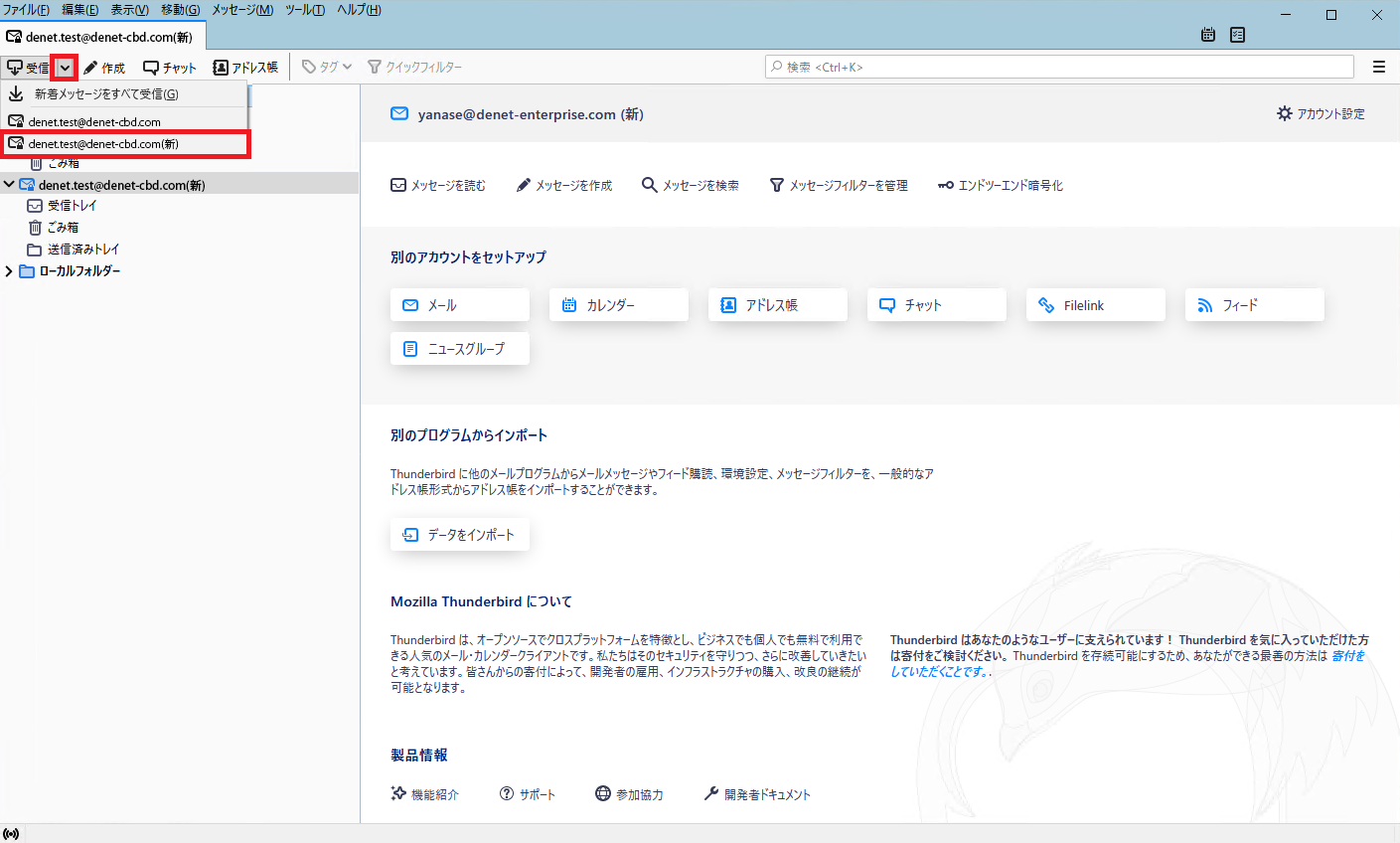This screenshot has height=843, width=1400.
Task: Expand ローカルフォルダー in folder tree
Action: pos(9,271)
